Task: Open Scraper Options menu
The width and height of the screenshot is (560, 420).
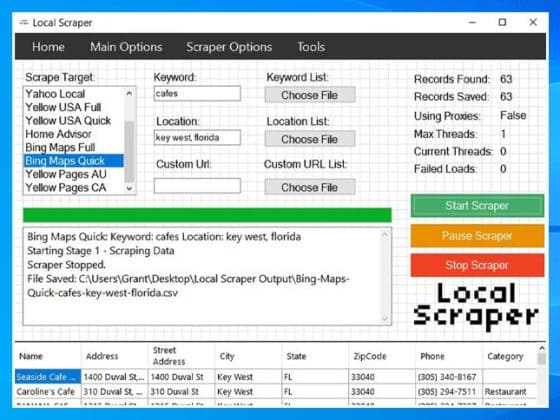Action: (229, 47)
